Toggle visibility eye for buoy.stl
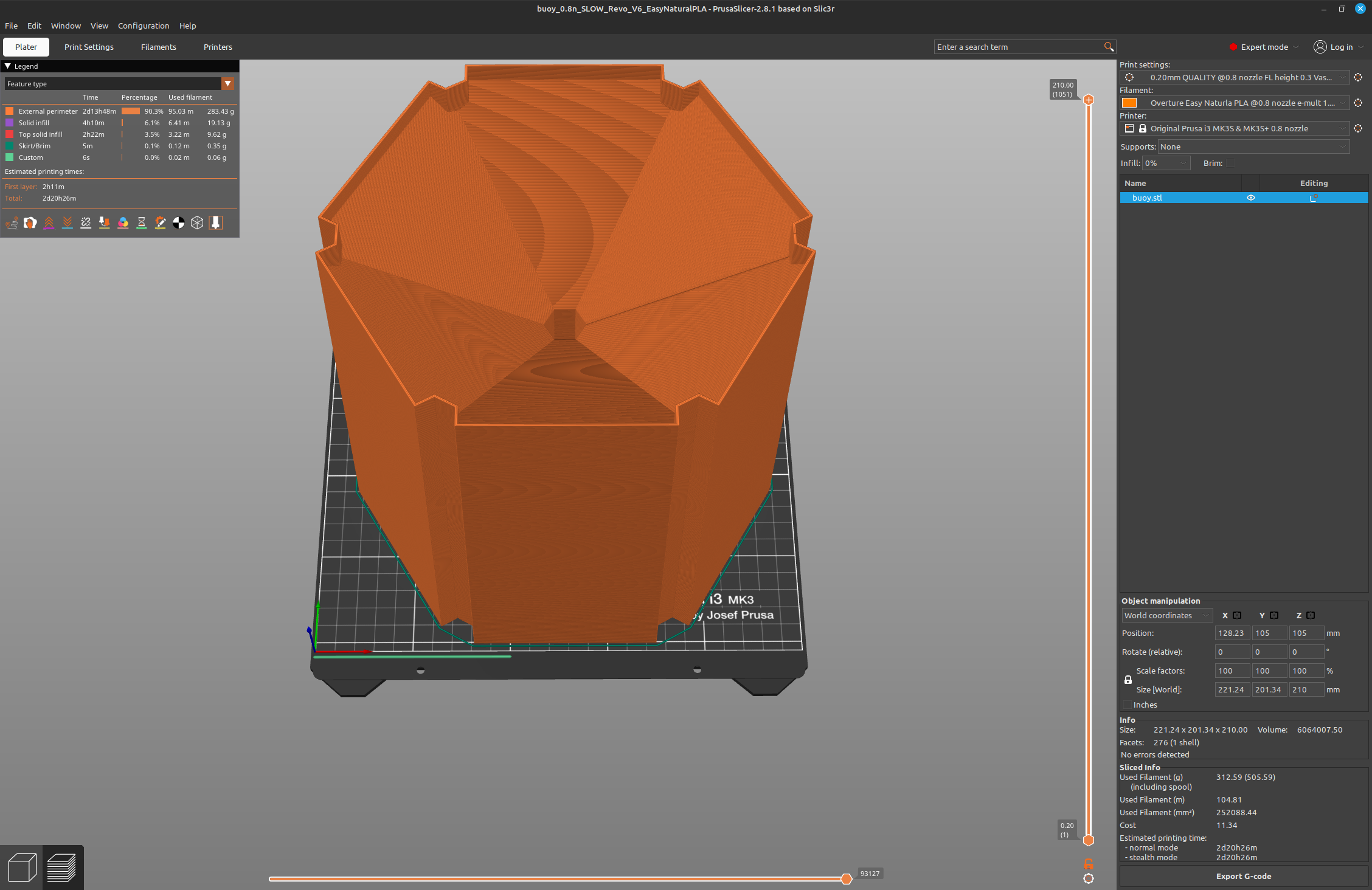Viewport: 1372px width, 890px height. [x=1251, y=198]
